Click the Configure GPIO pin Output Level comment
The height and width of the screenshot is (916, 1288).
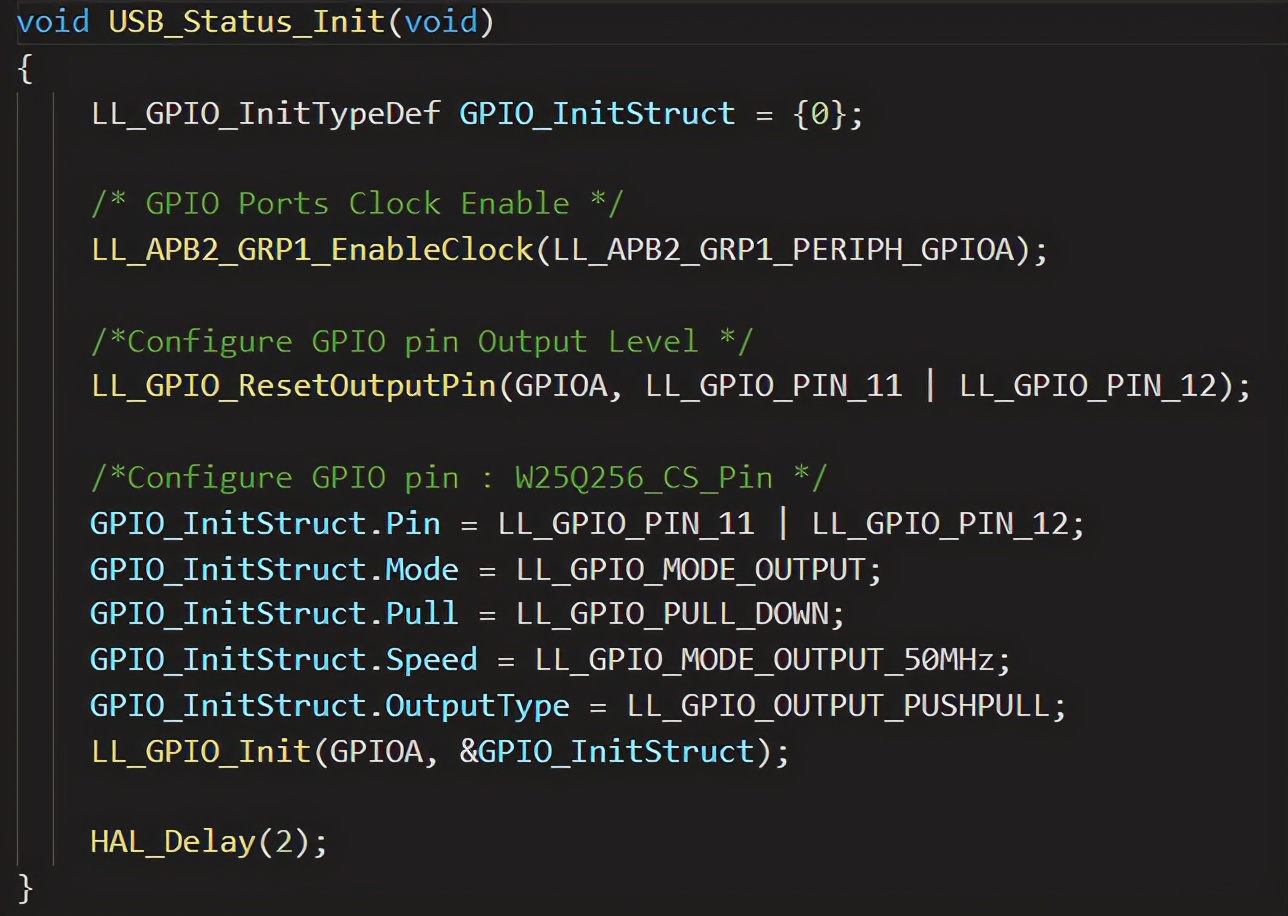tap(421, 341)
